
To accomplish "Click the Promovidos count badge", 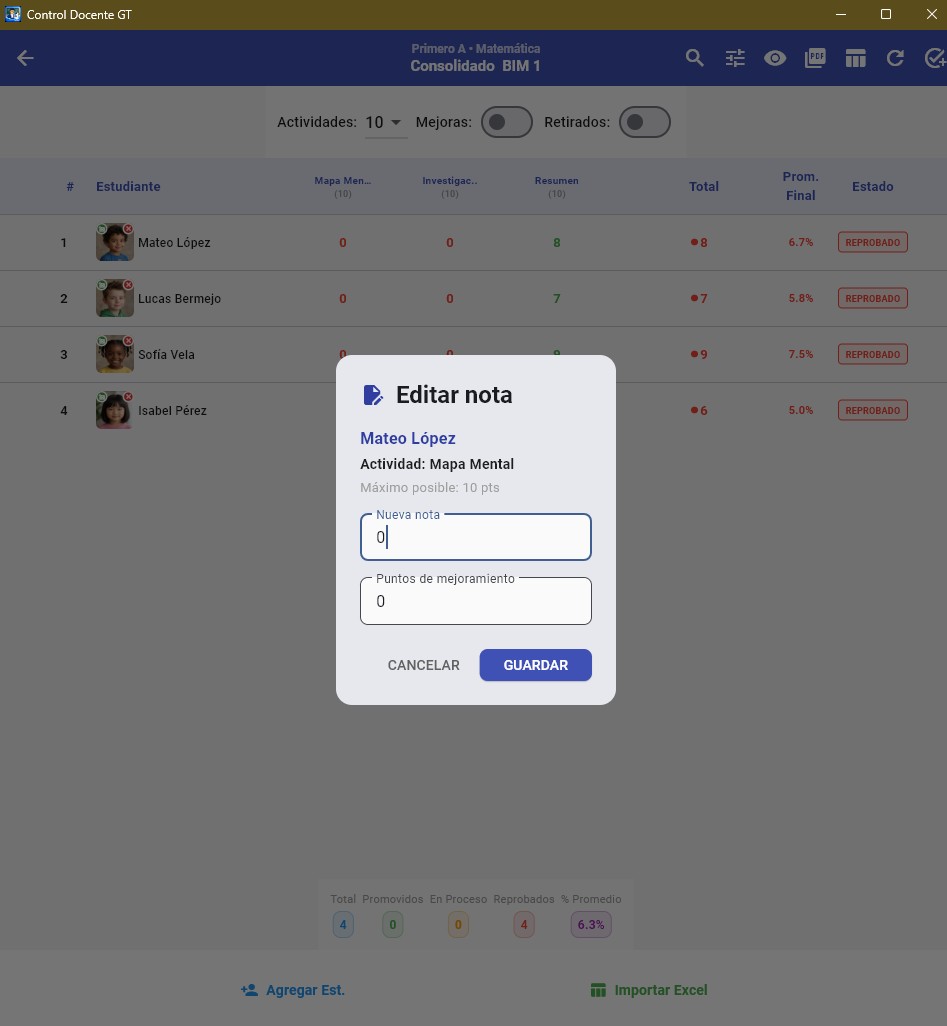I will (393, 925).
